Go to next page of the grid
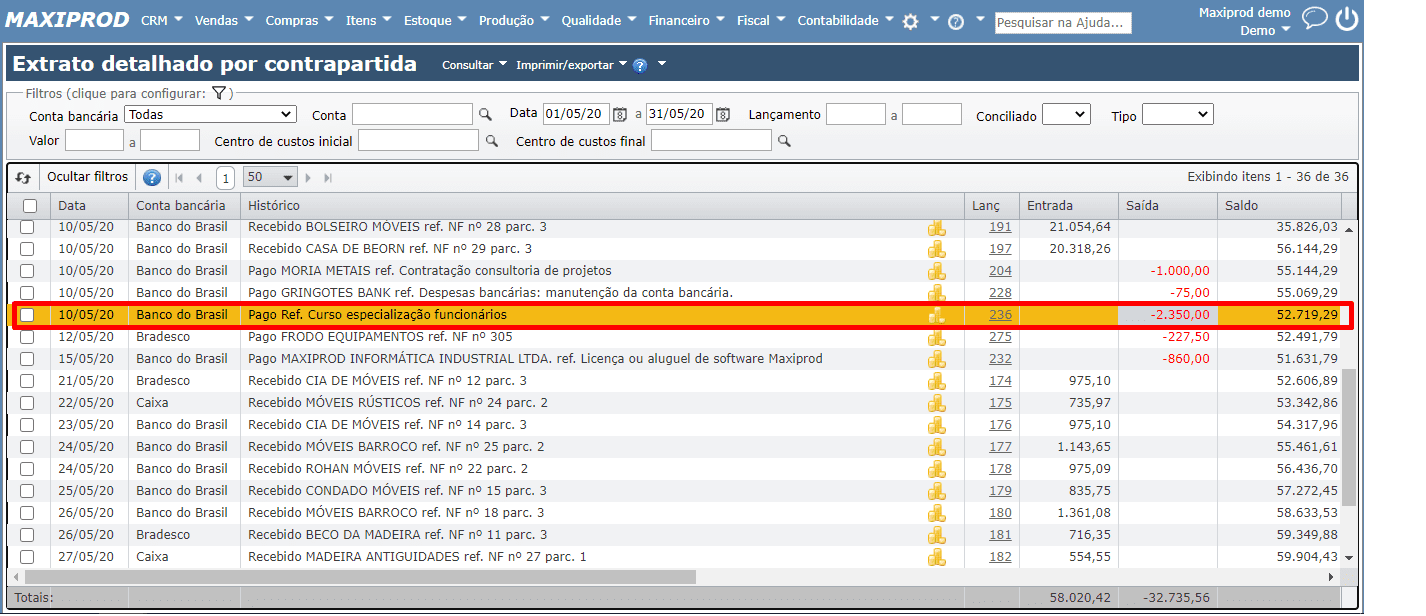This screenshot has height=616, width=1426. point(308,178)
